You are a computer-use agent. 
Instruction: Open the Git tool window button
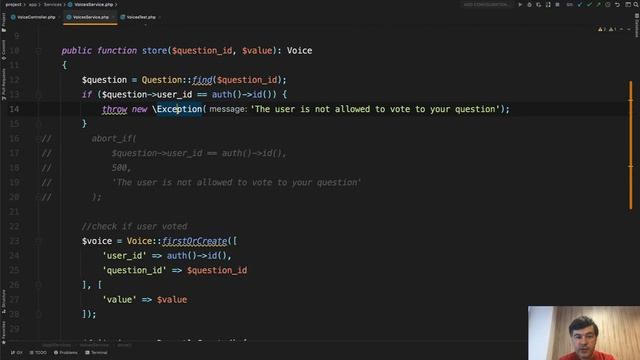point(16,352)
